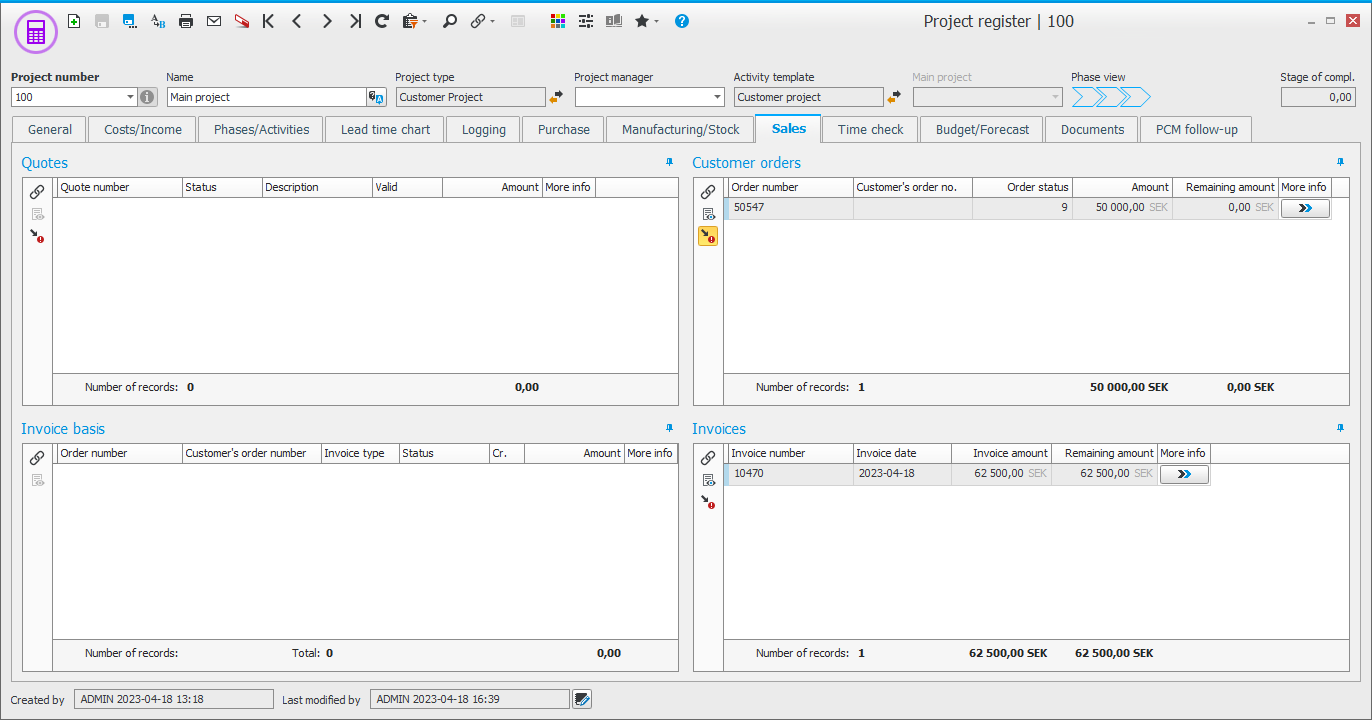Switch to the Budget/Forecast tab
The height and width of the screenshot is (720, 1372).
click(982, 129)
